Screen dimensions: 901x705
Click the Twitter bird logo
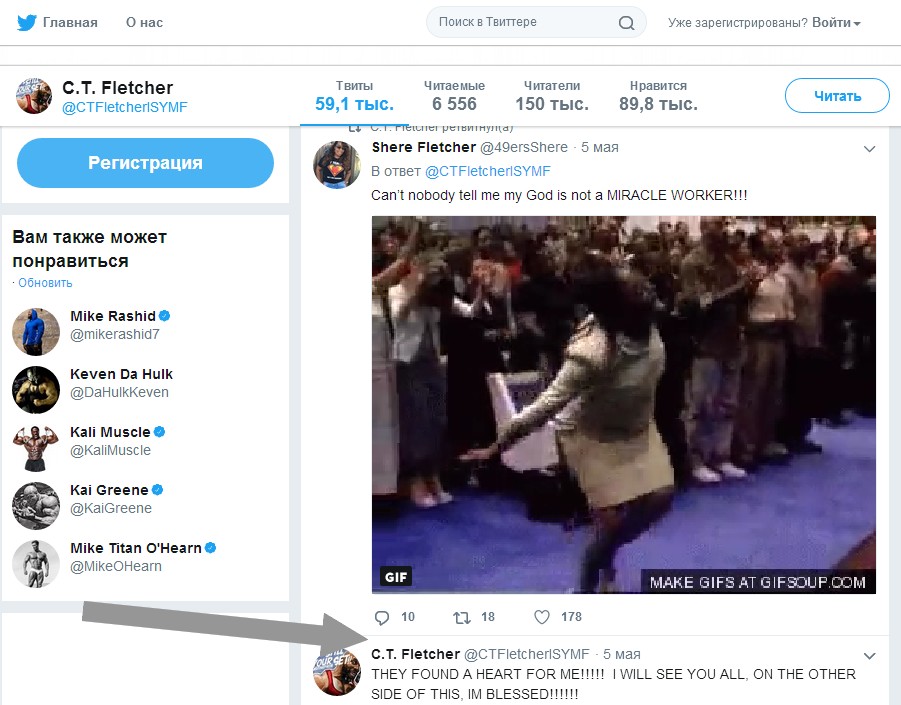(x=26, y=22)
